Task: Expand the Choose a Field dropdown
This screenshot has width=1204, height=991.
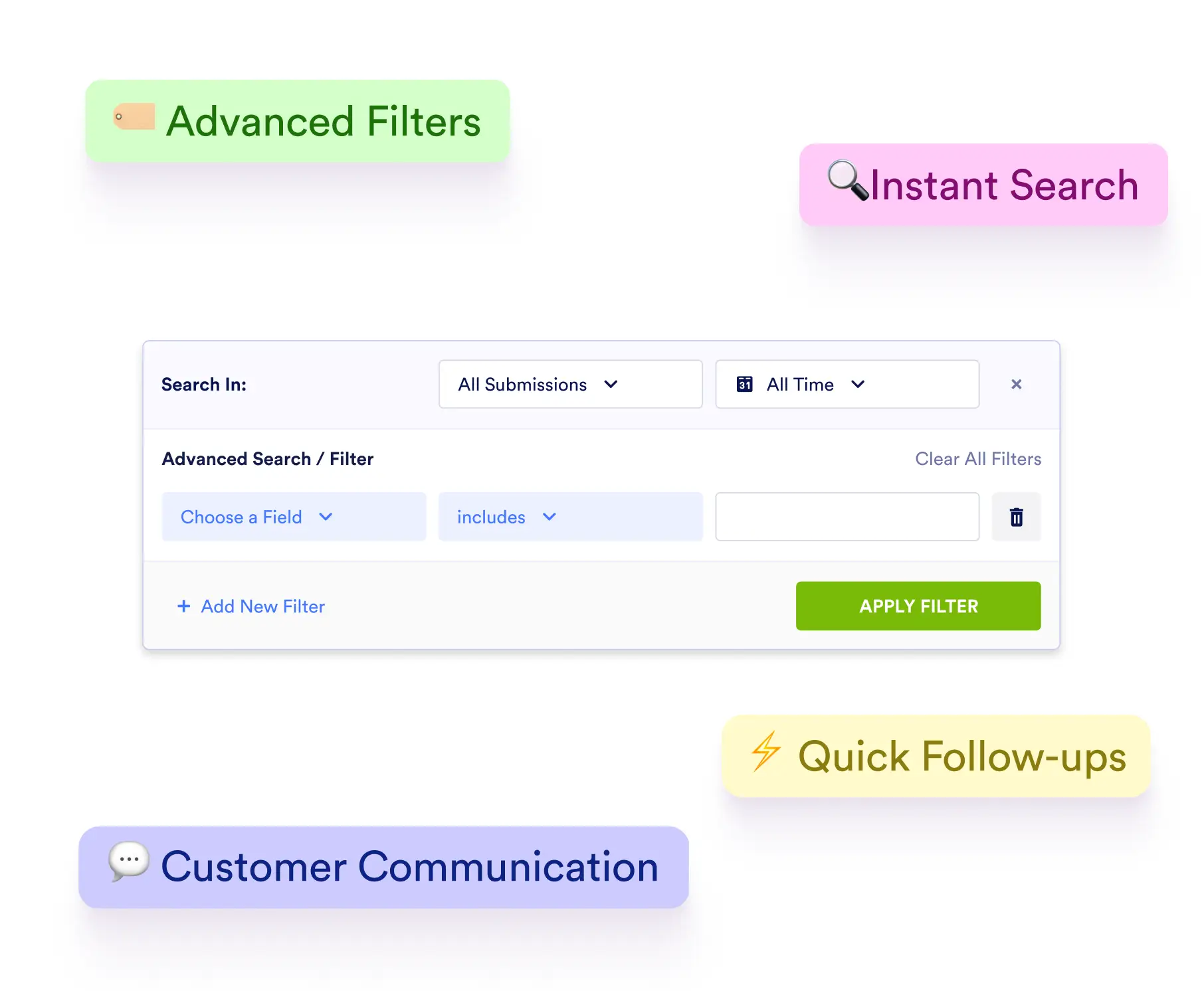Action: (x=294, y=517)
